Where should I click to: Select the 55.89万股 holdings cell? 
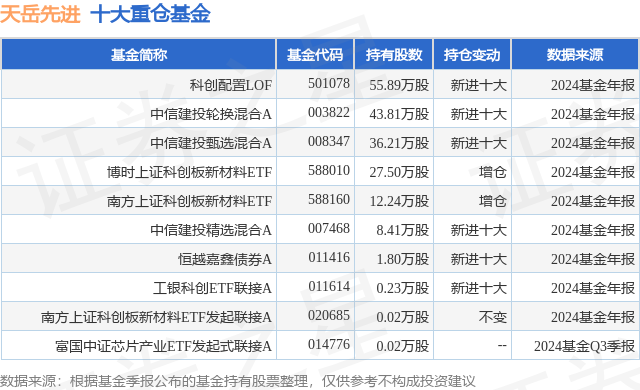[399, 85]
